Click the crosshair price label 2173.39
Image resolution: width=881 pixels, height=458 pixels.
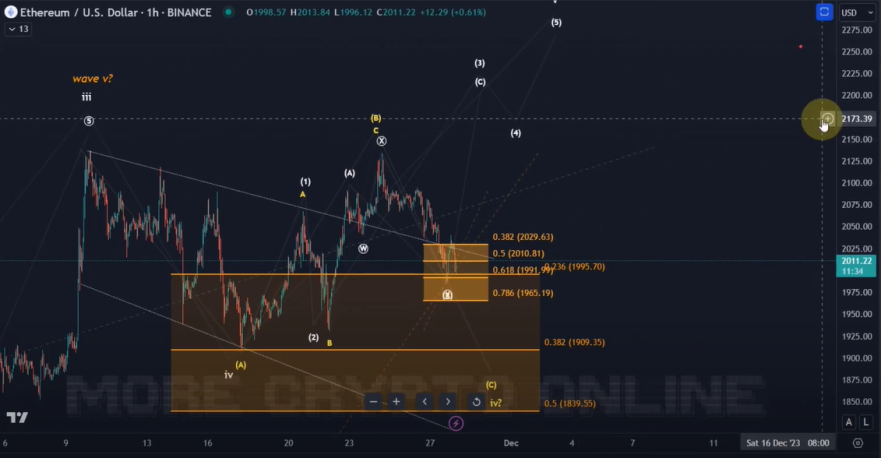pos(856,119)
